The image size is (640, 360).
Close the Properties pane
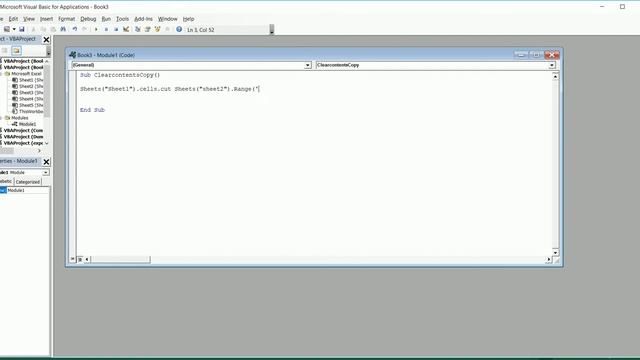click(46, 162)
